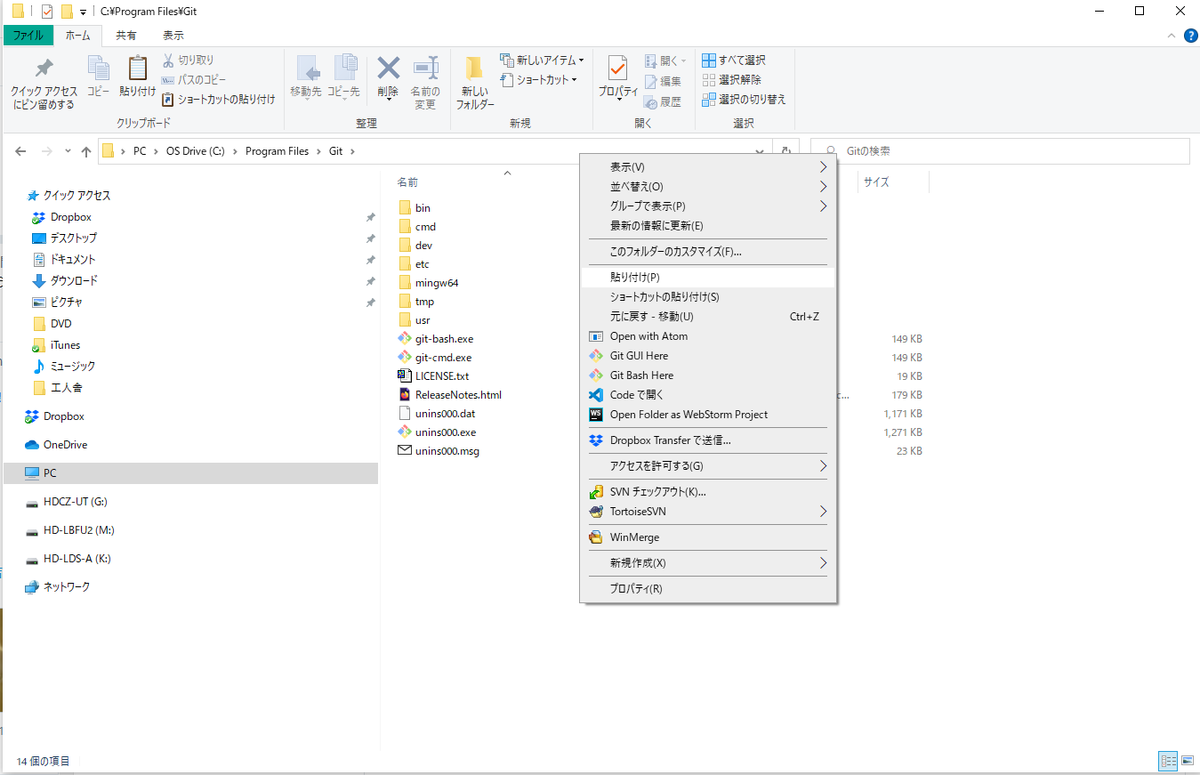Image resolution: width=1200 pixels, height=775 pixels.
Task: Click 編集 in the 開く ribbon group
Action: 663,81
